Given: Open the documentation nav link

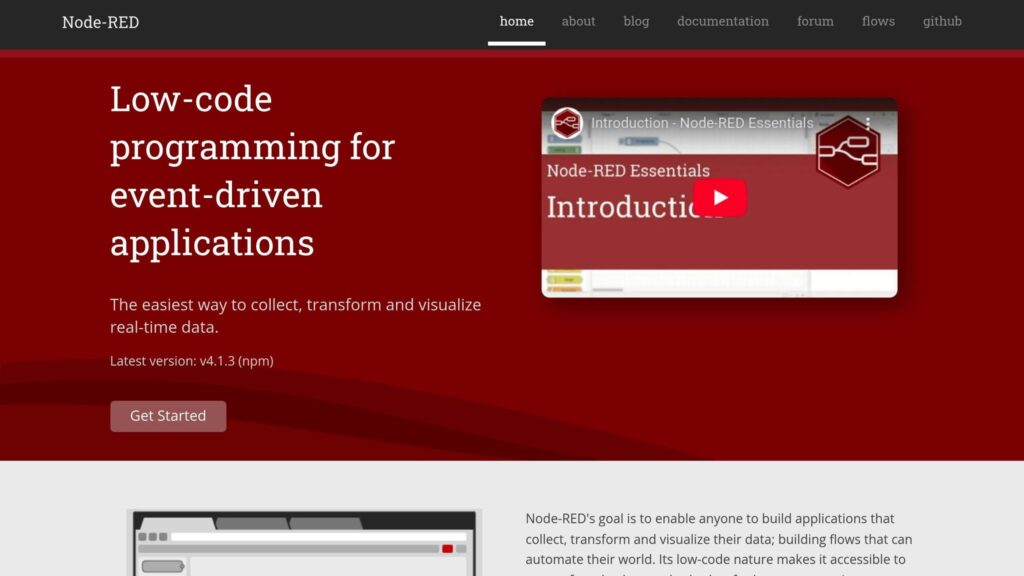Looking at the screenshot, I should pos(723,22).
